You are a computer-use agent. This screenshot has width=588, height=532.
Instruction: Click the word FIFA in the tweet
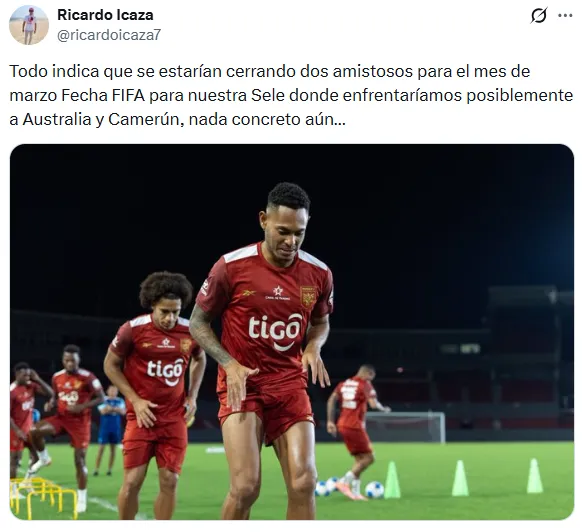click(128, 95)
